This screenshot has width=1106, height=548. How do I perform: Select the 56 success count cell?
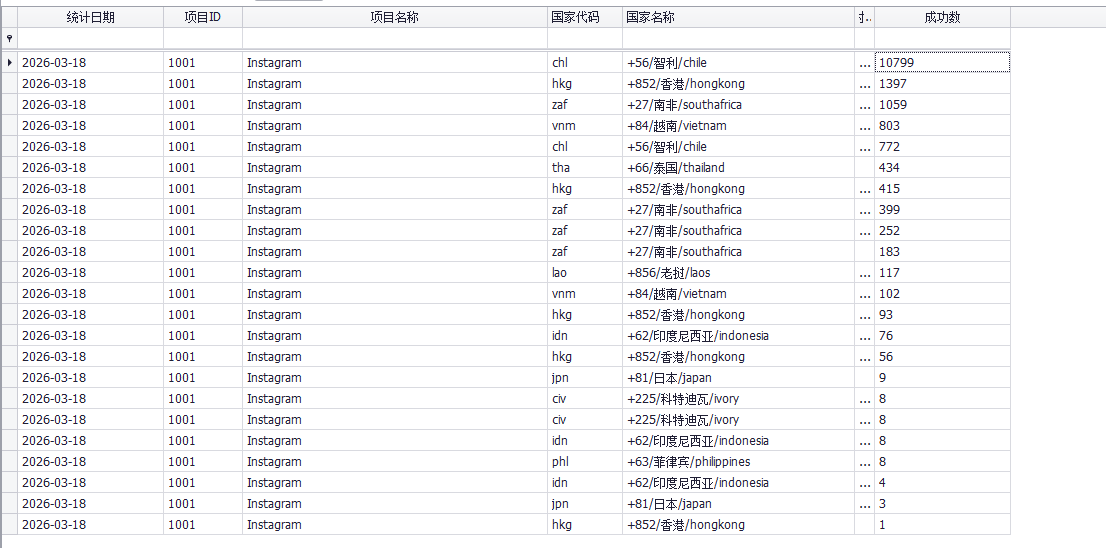(942, 357)
